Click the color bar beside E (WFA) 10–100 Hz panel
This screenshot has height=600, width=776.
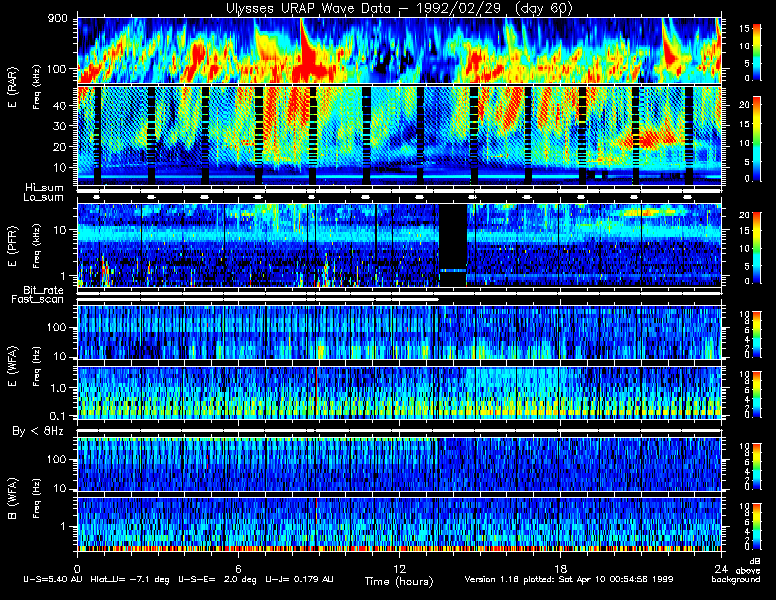click(757, 334)
